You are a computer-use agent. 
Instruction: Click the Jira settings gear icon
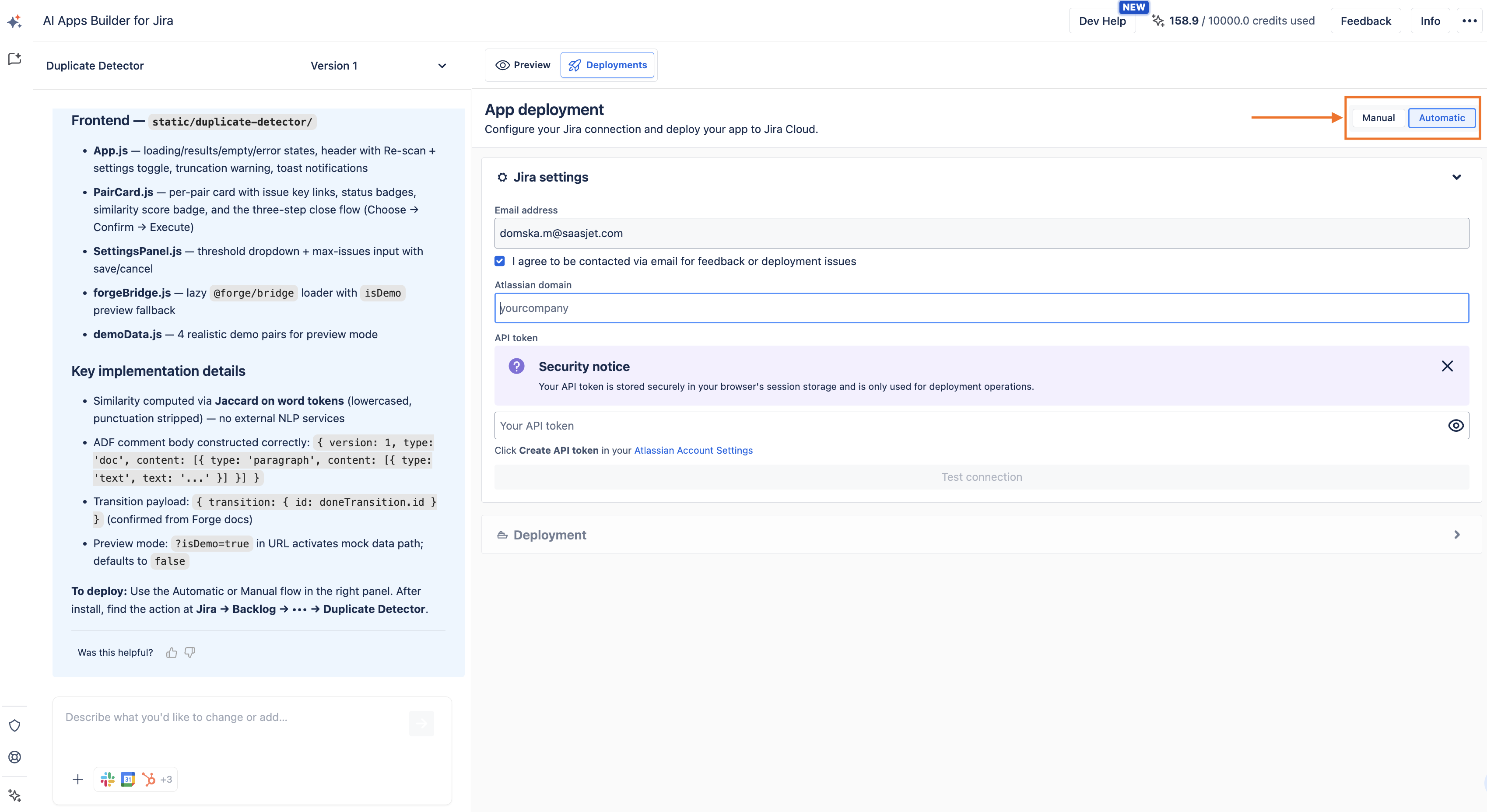pos(502,177)
